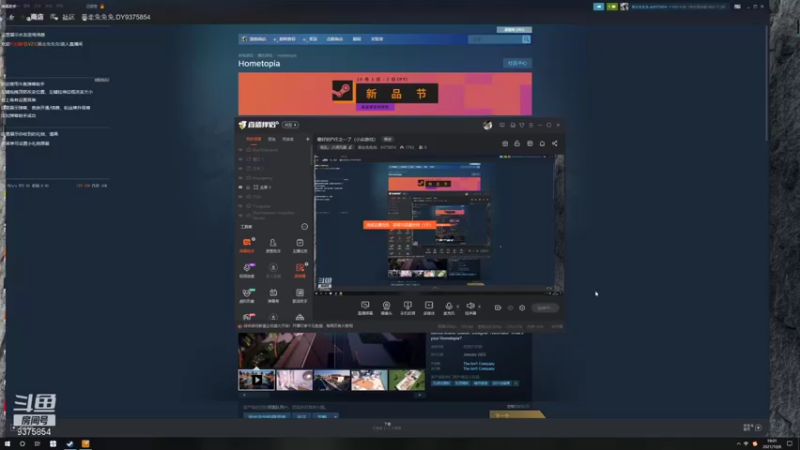
Task: Click the first The Isn't Company developer link
Action: coord(479,364)
